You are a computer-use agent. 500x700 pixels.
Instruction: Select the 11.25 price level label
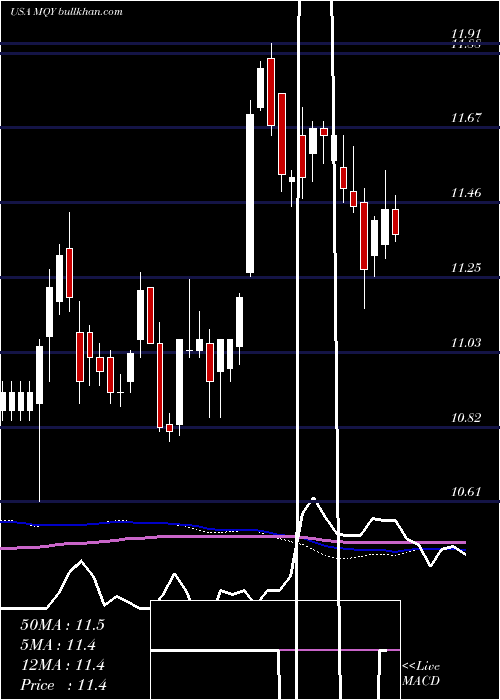tap(466, 267)
